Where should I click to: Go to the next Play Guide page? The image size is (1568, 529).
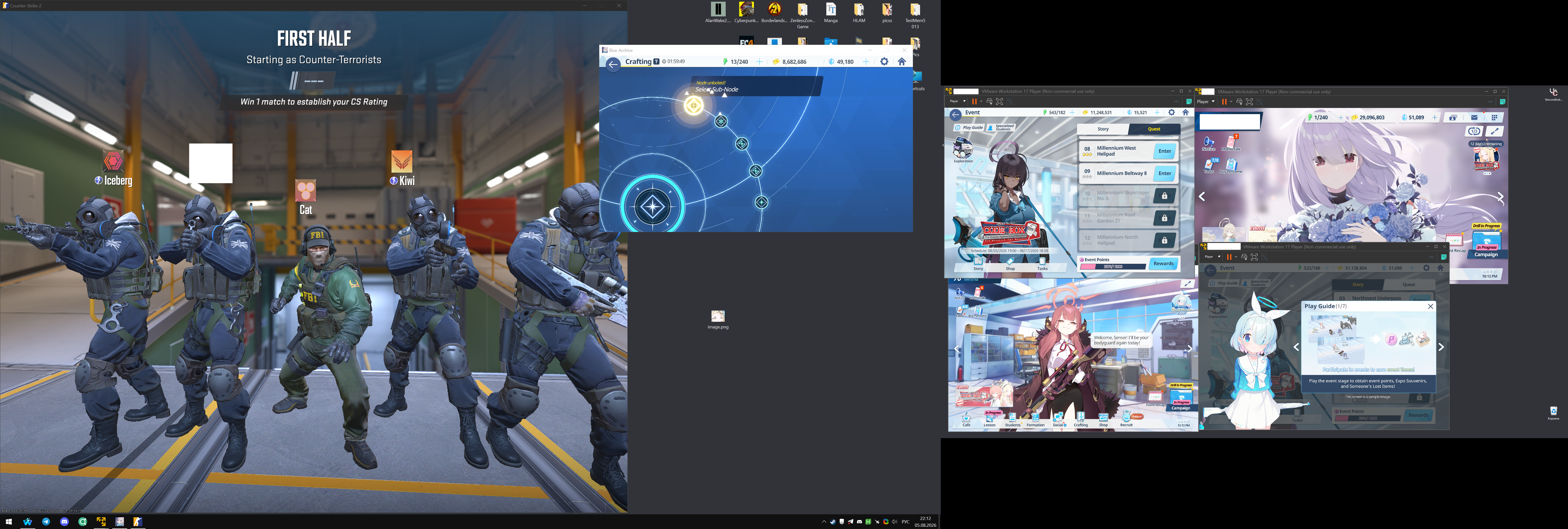pos(1441,347)
